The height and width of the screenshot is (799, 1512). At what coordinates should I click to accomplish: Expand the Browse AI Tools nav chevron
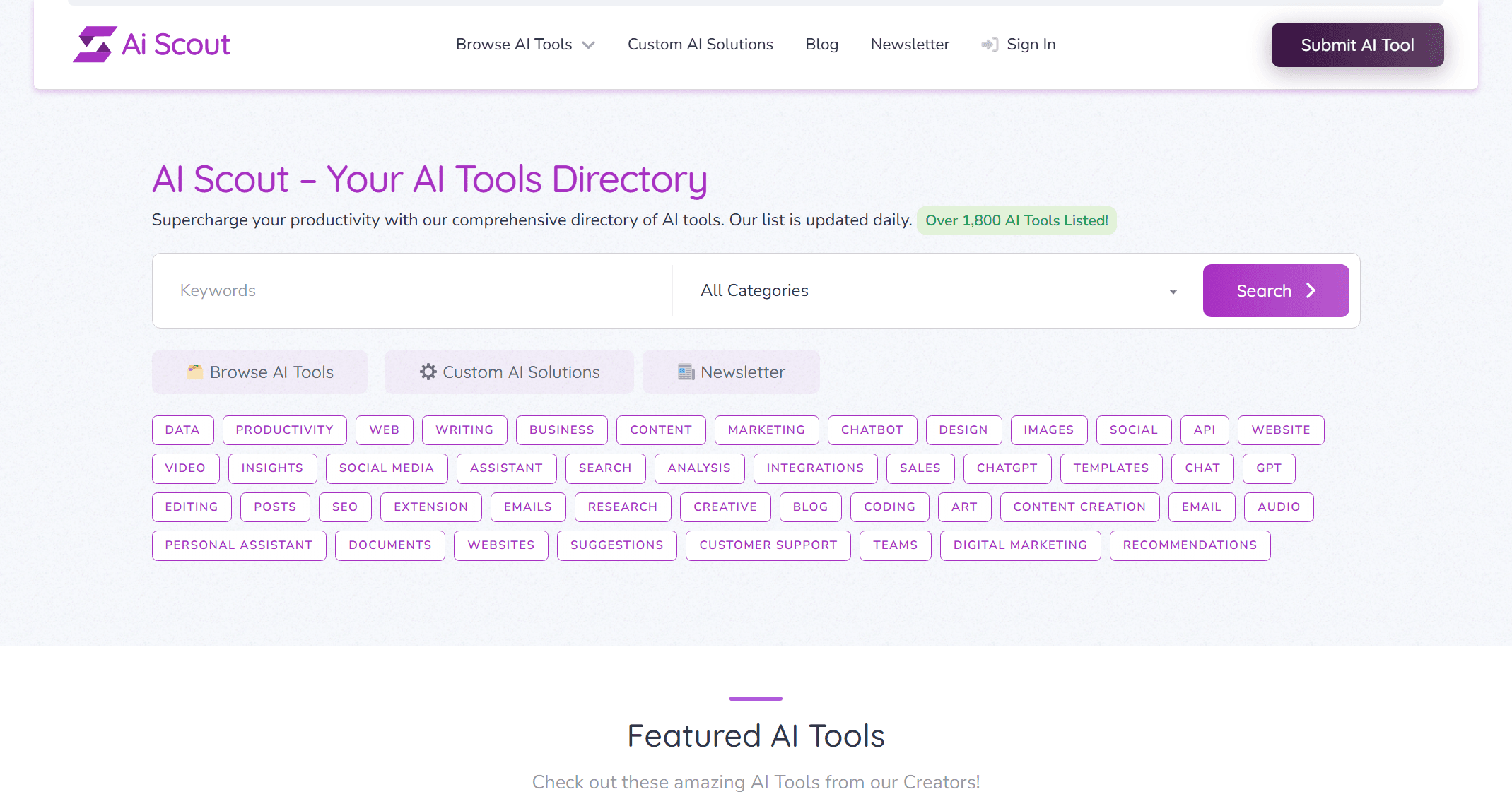coord(588,45)
